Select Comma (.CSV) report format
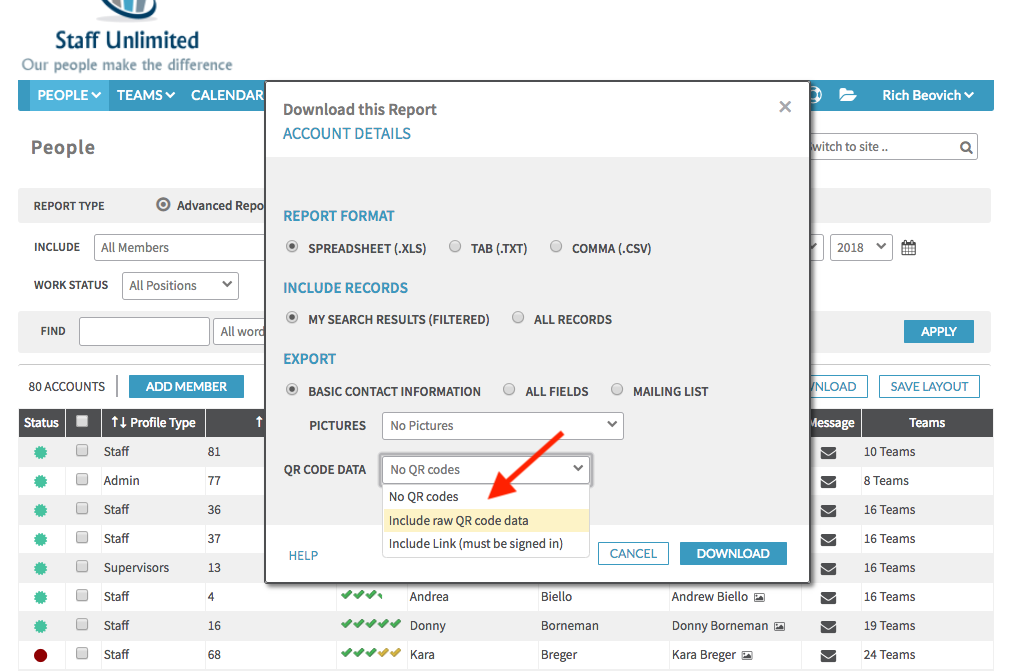This screenshot has height=671, width=1034. coord(556,247)
